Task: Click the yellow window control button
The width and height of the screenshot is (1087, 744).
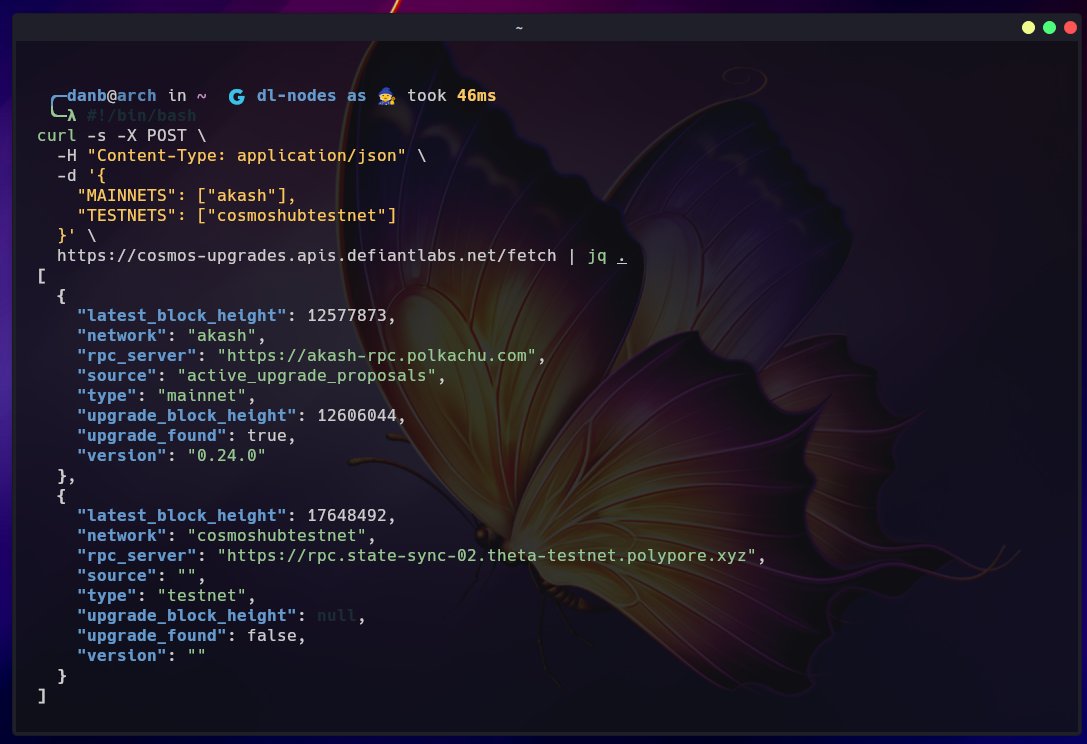Action: (x=1028, y=28)
